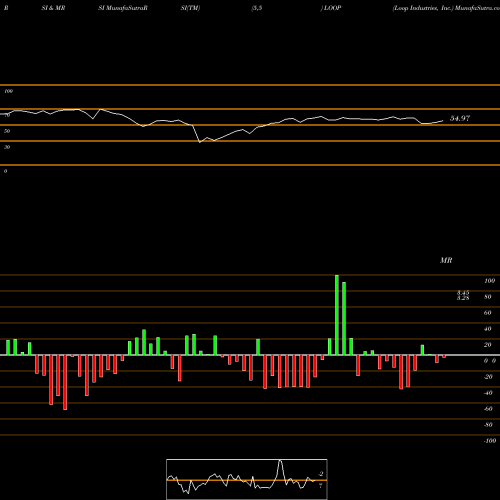Click the RSI value label 54.97
The width and height of the screenshot is (500, 500).
[x=460, y=118]
